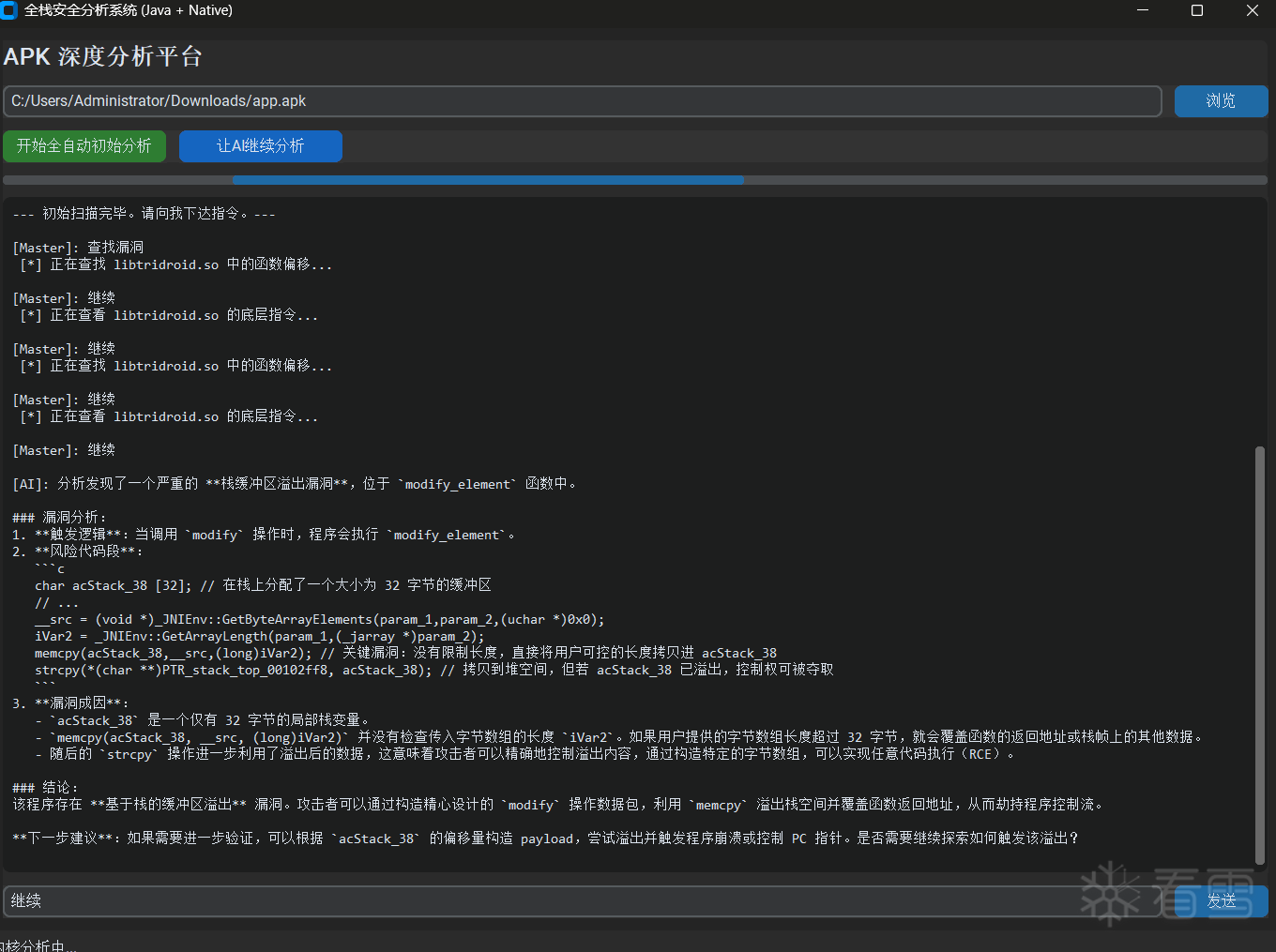Start analysis with 开始全自动初始分析 button
Screen dimensions: 1276x952
[x=84, y=146]
